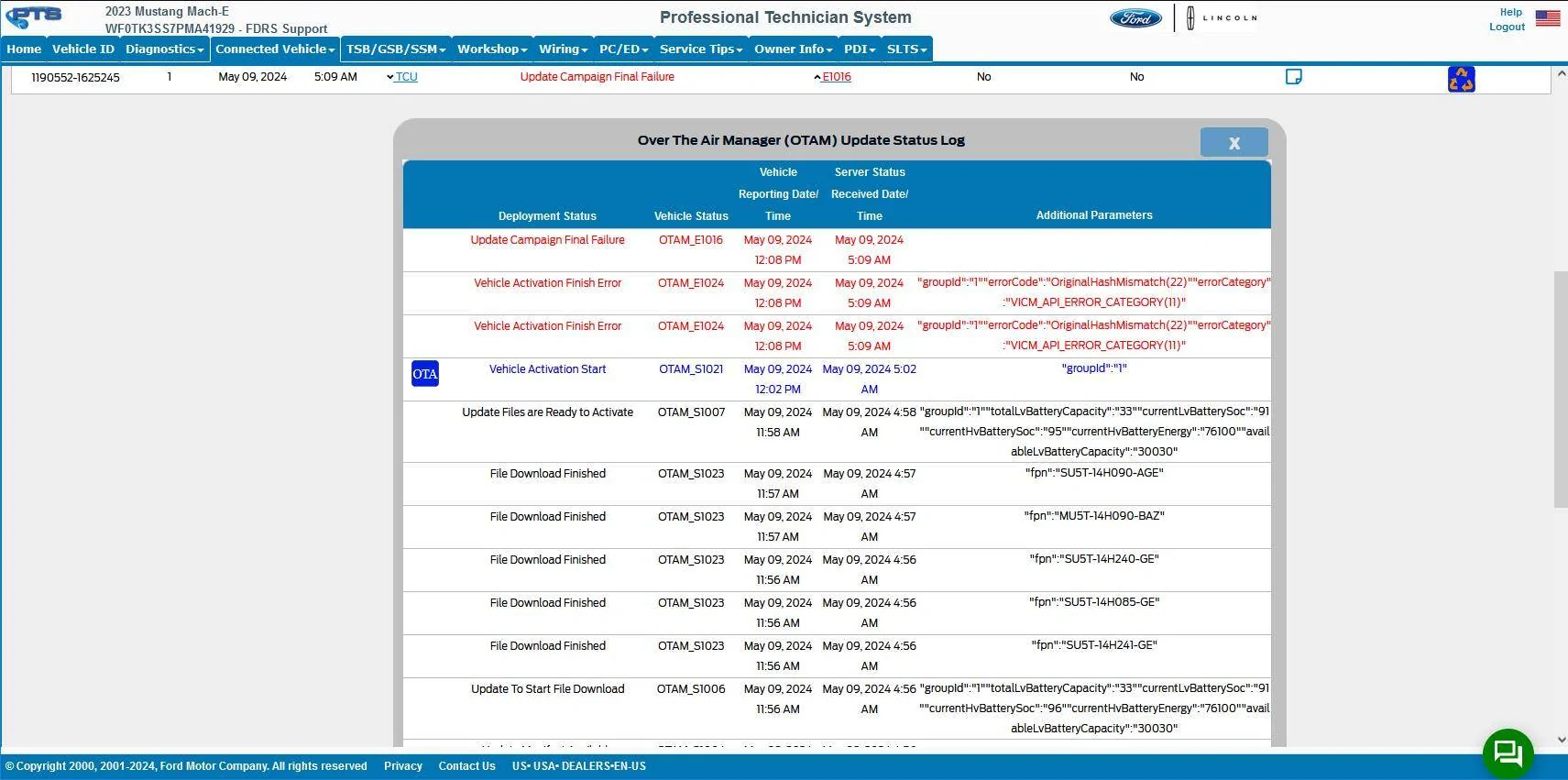The width and height of the screenshot is (1568, 780).
Task: Open the Privacy footer link
Action: coord(403,766)
